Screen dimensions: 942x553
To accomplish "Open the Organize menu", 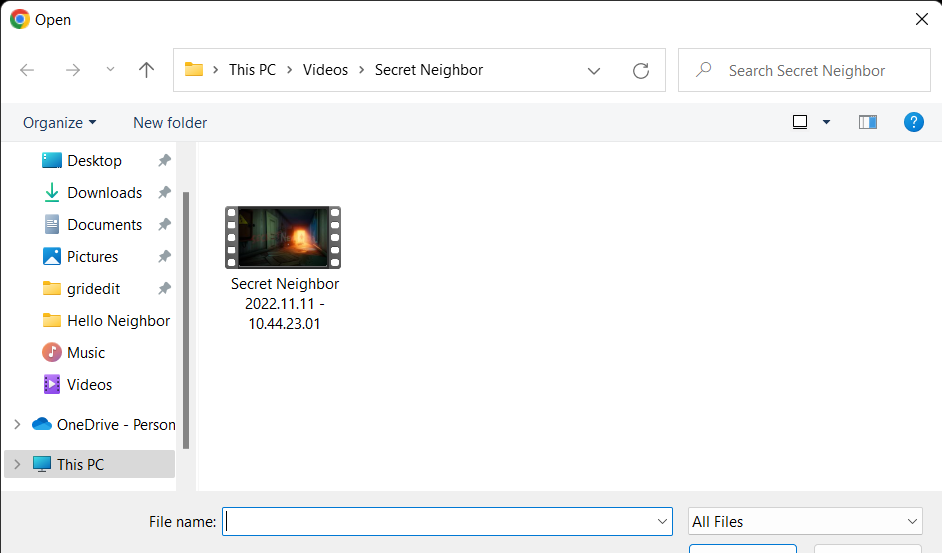I will point(60,123).
